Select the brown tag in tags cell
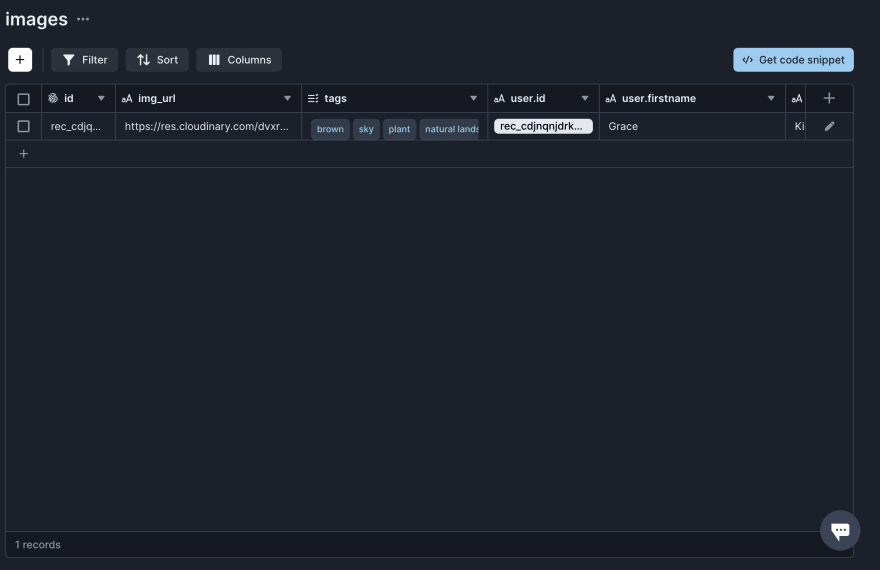The height and width of the screenshot is (570, 880). [330, 129]
